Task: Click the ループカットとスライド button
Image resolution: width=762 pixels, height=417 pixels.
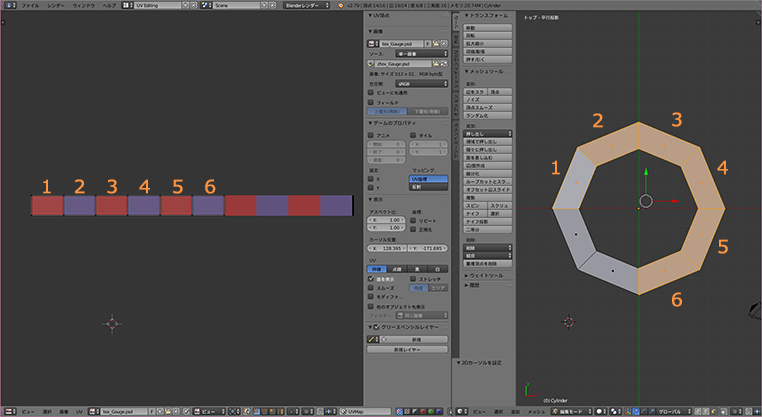Action: pyautogui.click(x=488, y=181)
